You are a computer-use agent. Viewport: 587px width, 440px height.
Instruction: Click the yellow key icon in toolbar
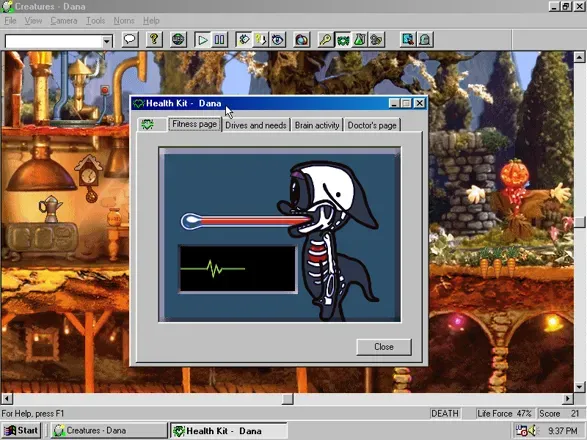(x=326, y=39)
